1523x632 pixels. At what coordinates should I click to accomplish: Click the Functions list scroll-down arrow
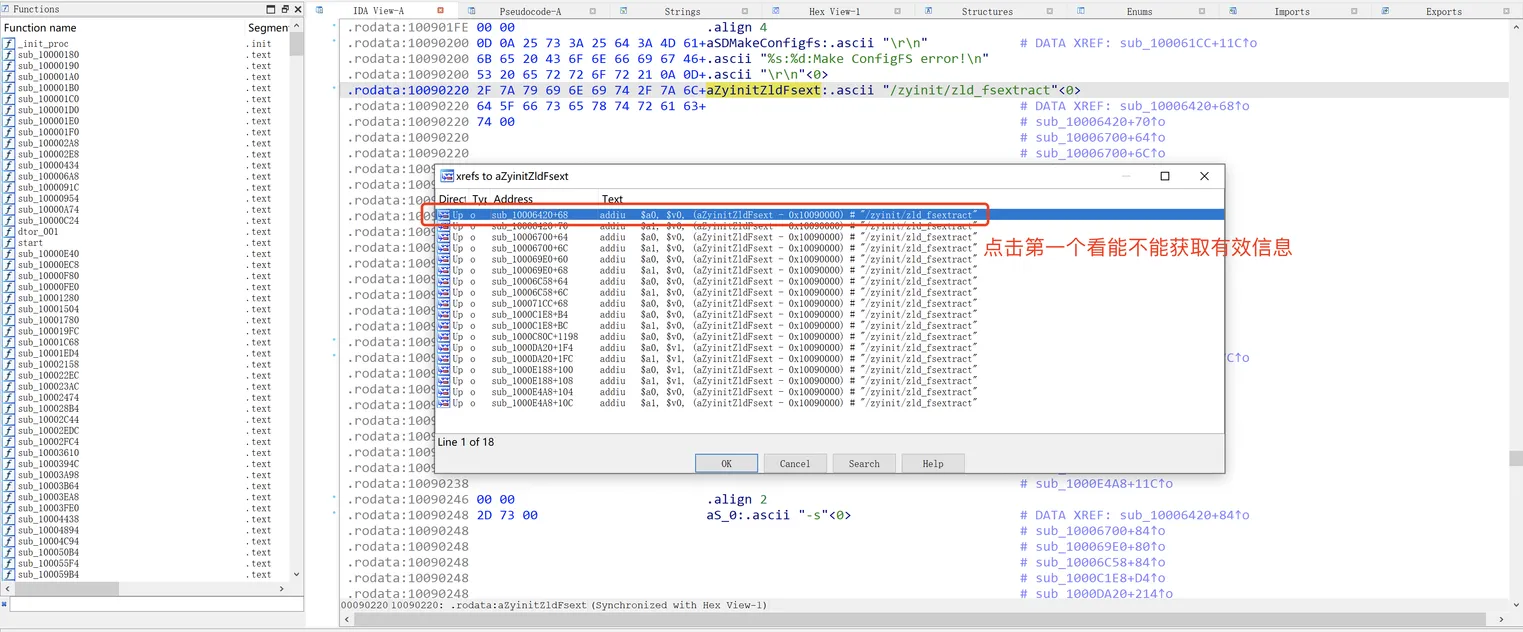coord(295,575)
